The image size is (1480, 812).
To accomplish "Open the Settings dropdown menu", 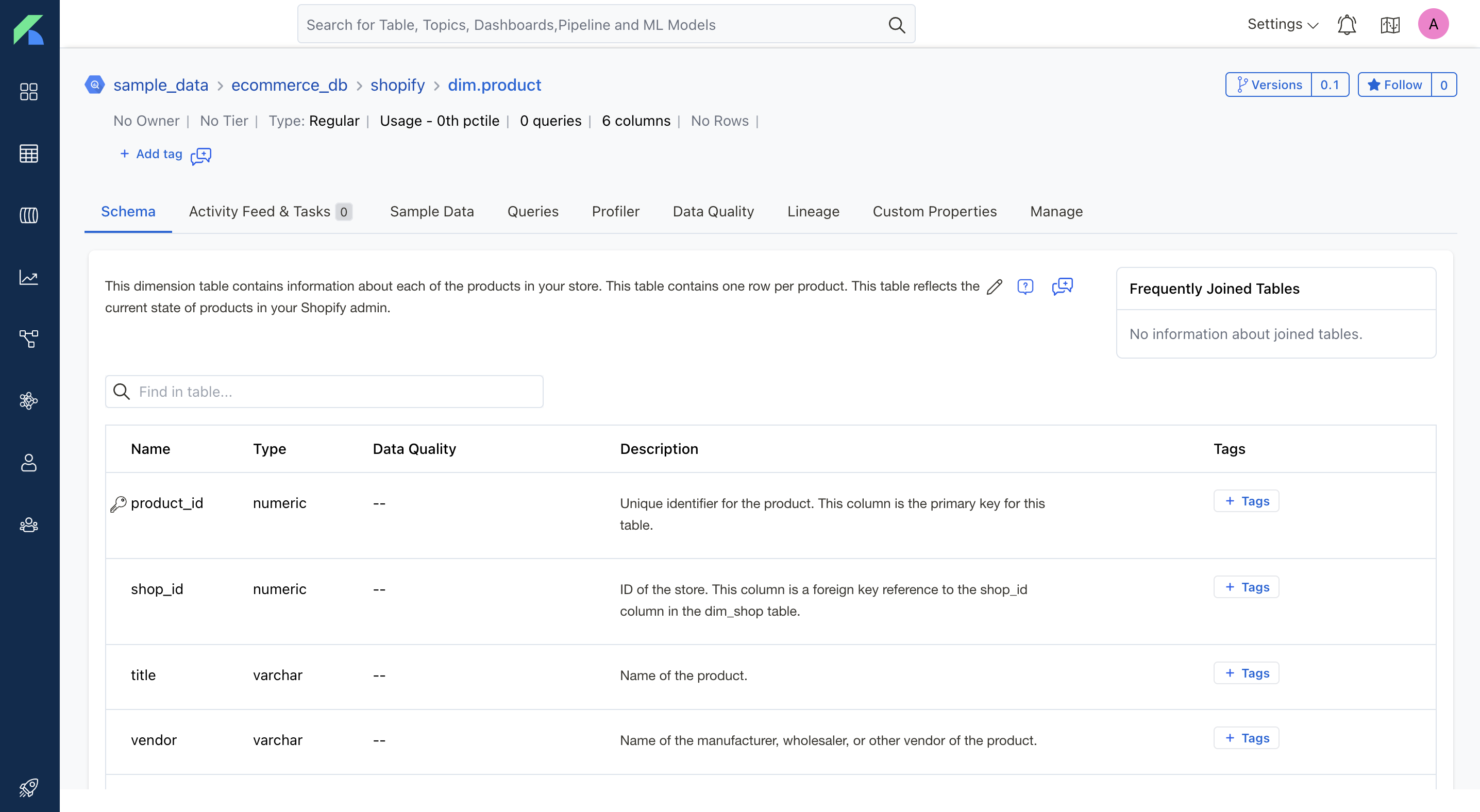I will (x=1282, y=24).
